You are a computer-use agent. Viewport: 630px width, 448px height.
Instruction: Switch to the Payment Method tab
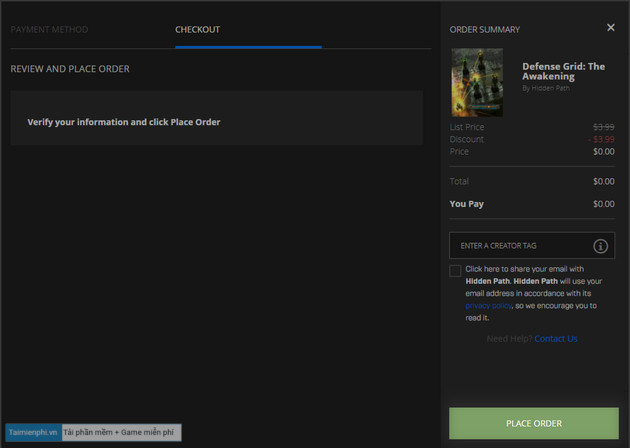click(x=49, y=29)
